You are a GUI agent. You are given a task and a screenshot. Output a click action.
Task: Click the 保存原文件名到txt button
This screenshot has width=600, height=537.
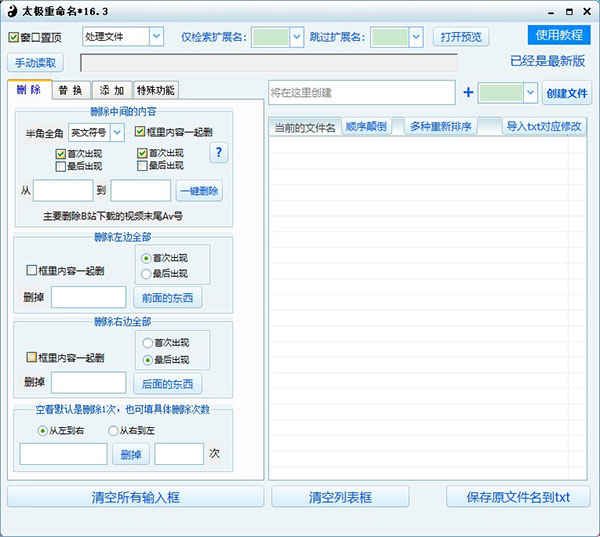point(518,497)
